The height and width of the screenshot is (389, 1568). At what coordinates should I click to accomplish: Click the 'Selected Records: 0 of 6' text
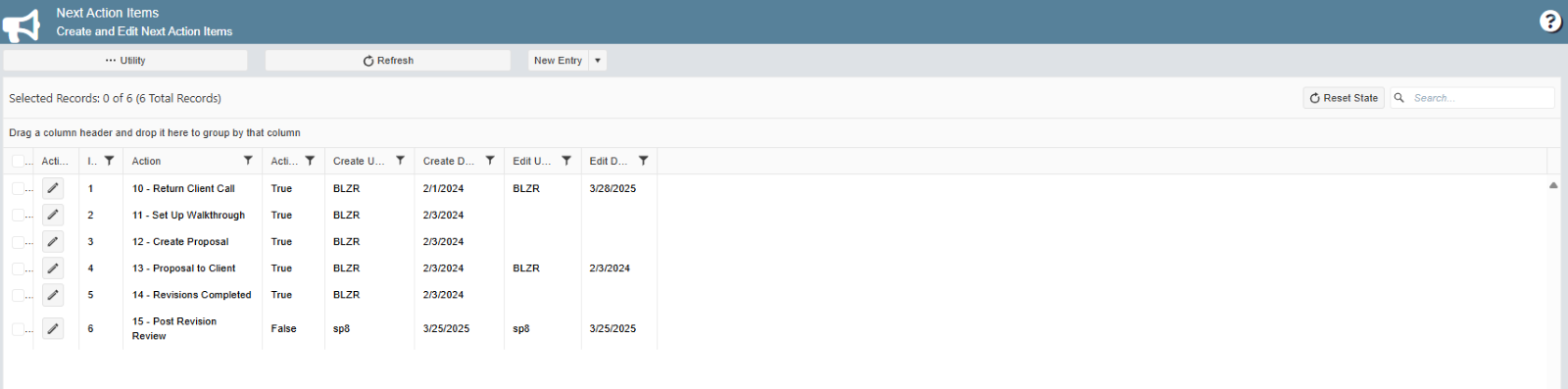pos(71,98)
